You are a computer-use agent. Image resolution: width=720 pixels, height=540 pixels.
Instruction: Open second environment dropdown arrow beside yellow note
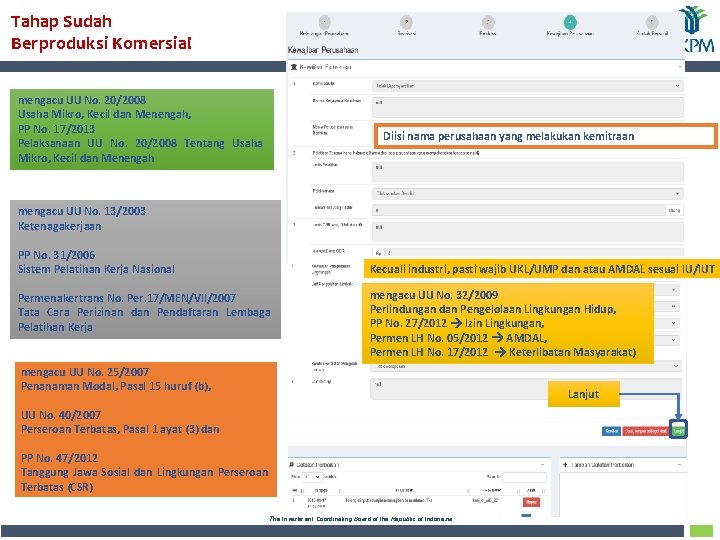tap(673, 306)
